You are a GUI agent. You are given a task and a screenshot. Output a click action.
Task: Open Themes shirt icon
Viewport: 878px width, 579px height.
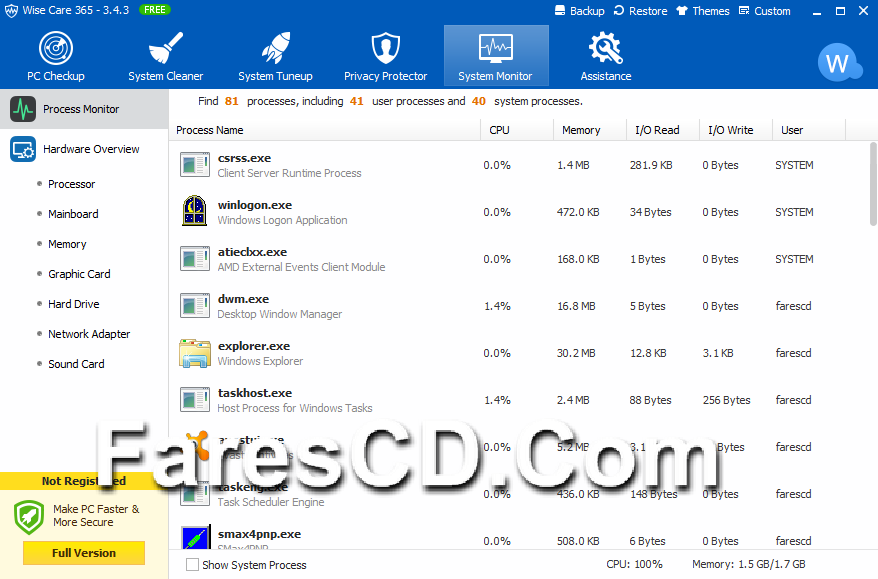point(681,11)
